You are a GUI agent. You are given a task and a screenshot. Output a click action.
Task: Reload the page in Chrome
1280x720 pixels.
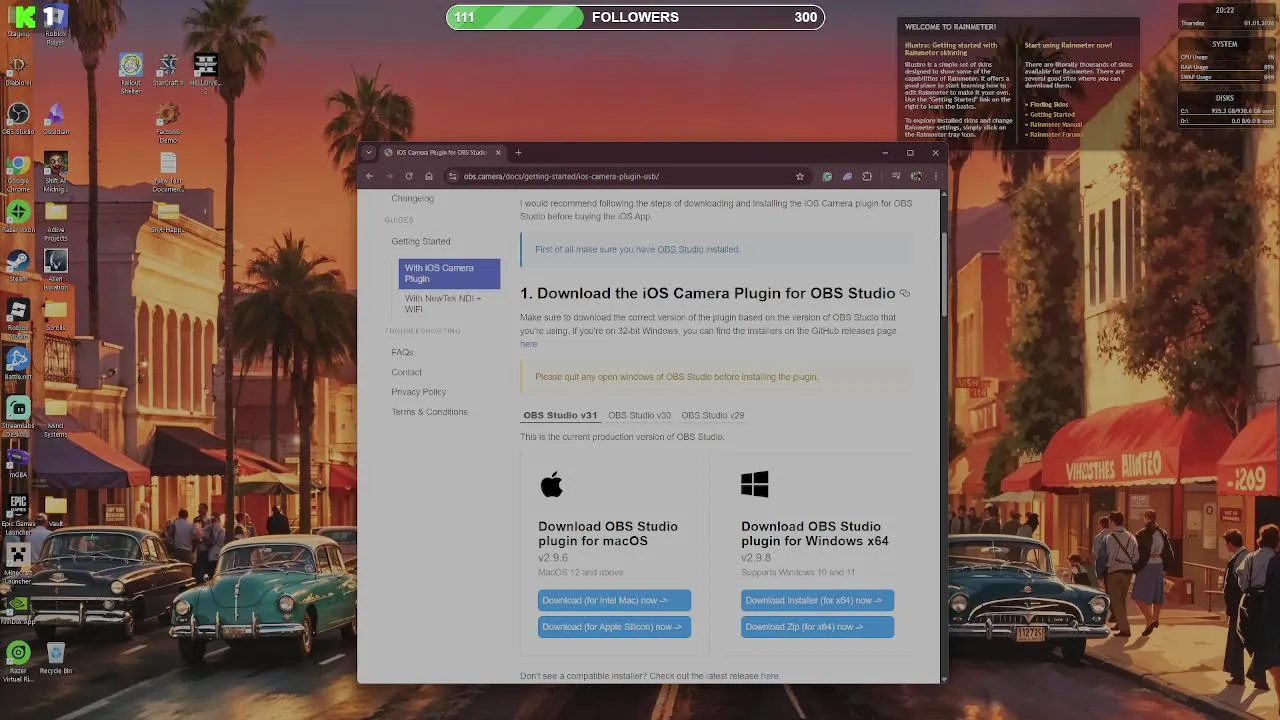click(409, 176)
